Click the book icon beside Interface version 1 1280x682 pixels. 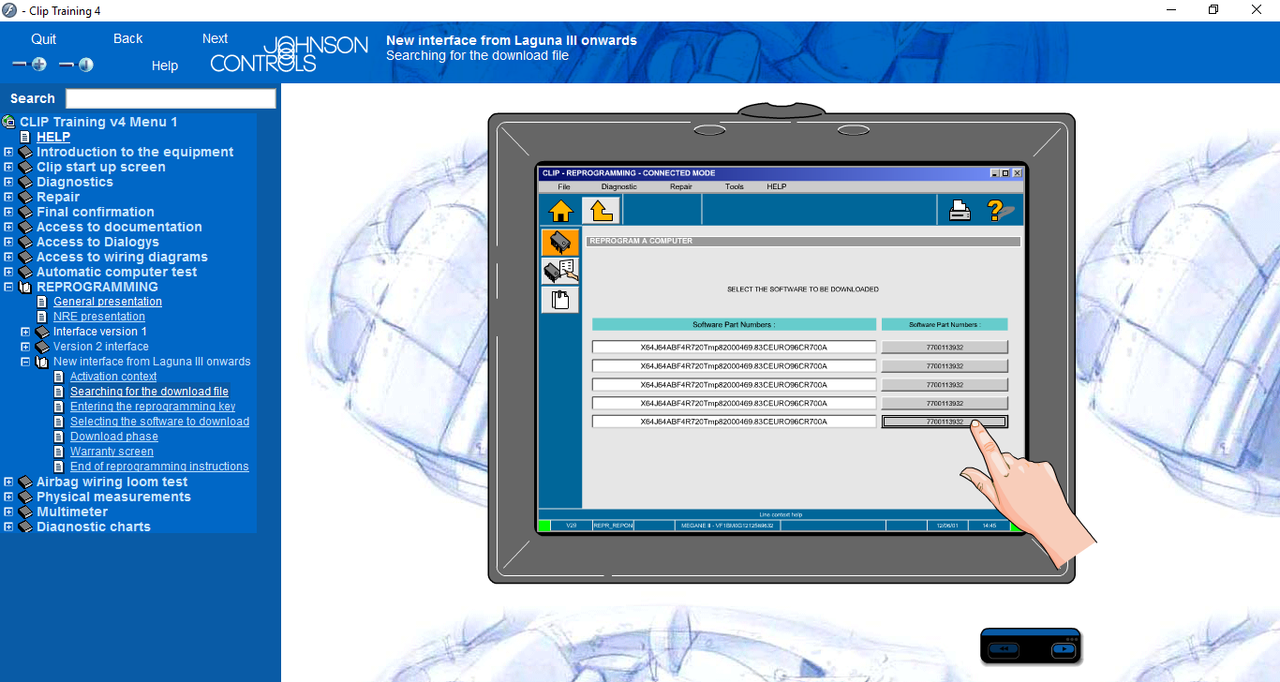coord(42,332)
